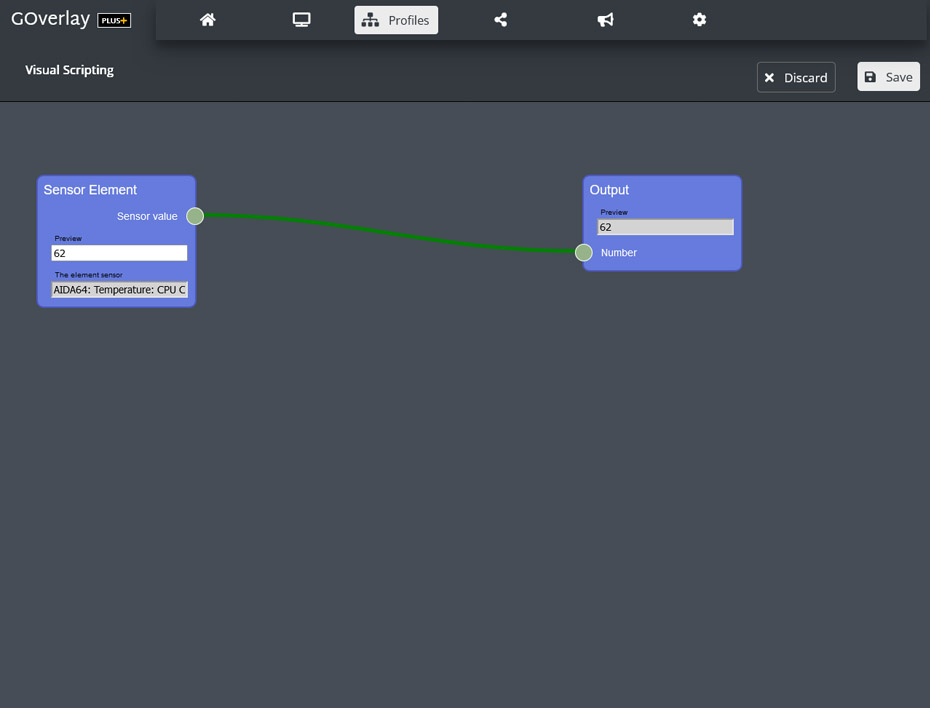930x708 pixels.
Task: Open settings via the gear icon
Action: pos(699,20)
